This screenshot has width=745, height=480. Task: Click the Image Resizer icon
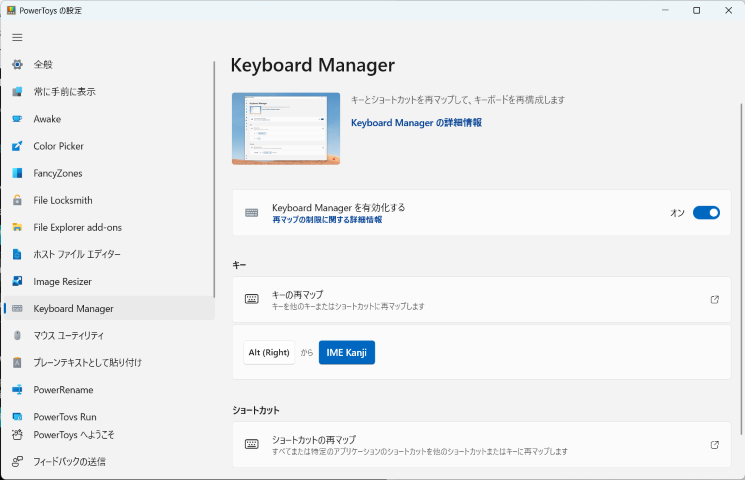click(17, 282)
